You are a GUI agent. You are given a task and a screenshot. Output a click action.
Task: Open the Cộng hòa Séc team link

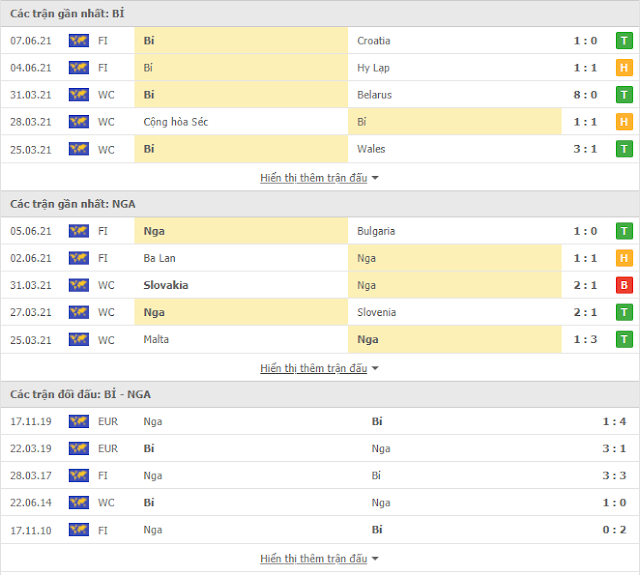tap(176, 122)
